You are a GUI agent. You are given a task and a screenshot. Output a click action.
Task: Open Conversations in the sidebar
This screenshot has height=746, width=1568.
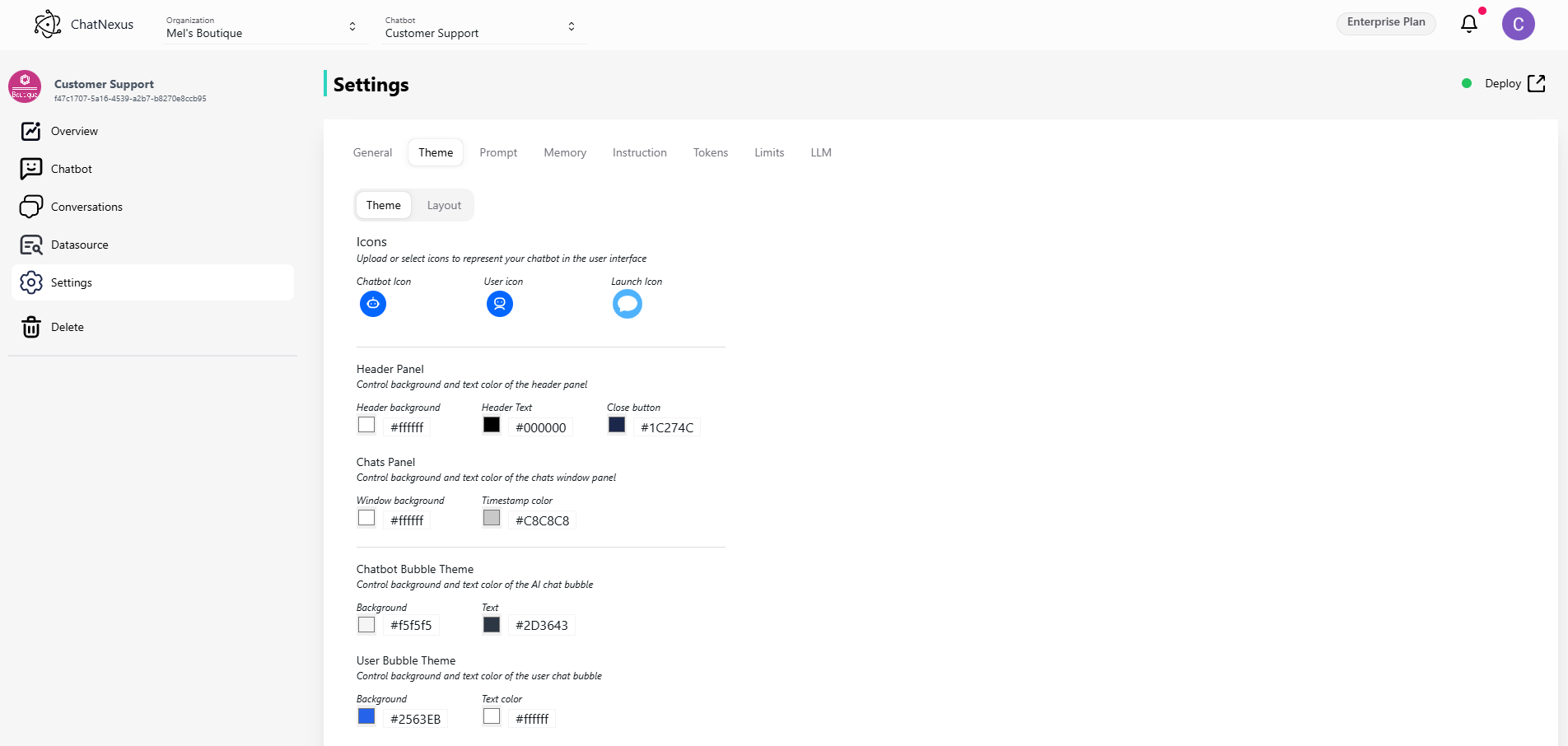[x=153, y=207]
